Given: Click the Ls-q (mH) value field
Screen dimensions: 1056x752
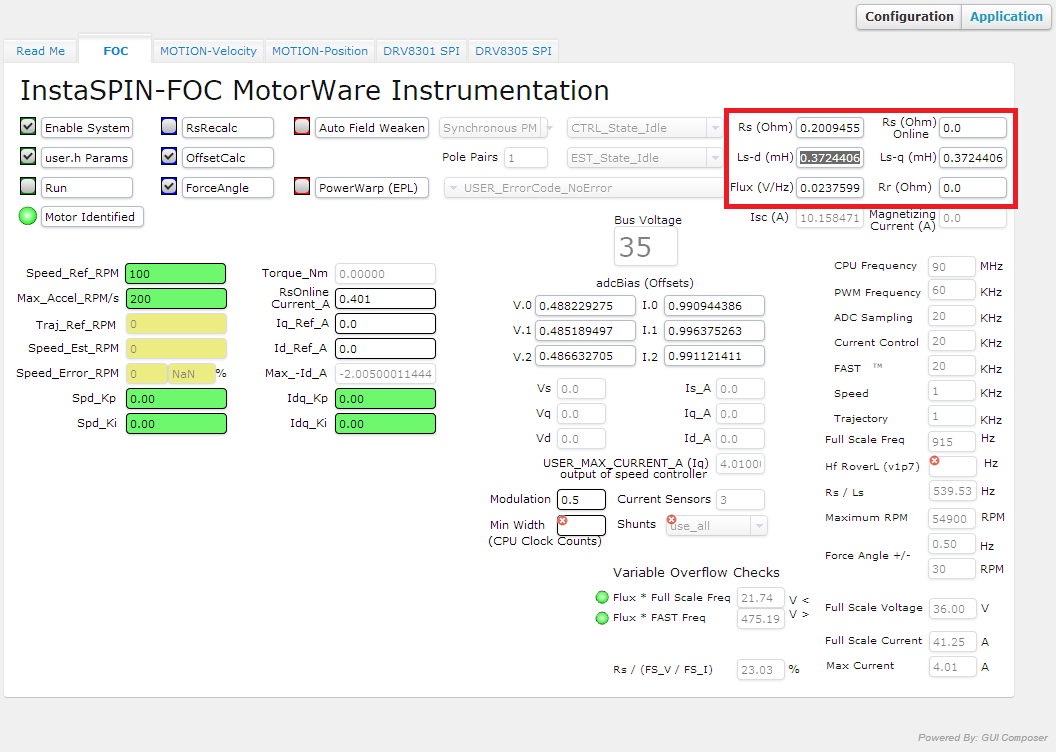Looking at the screenshot, I should pos(972,158).
